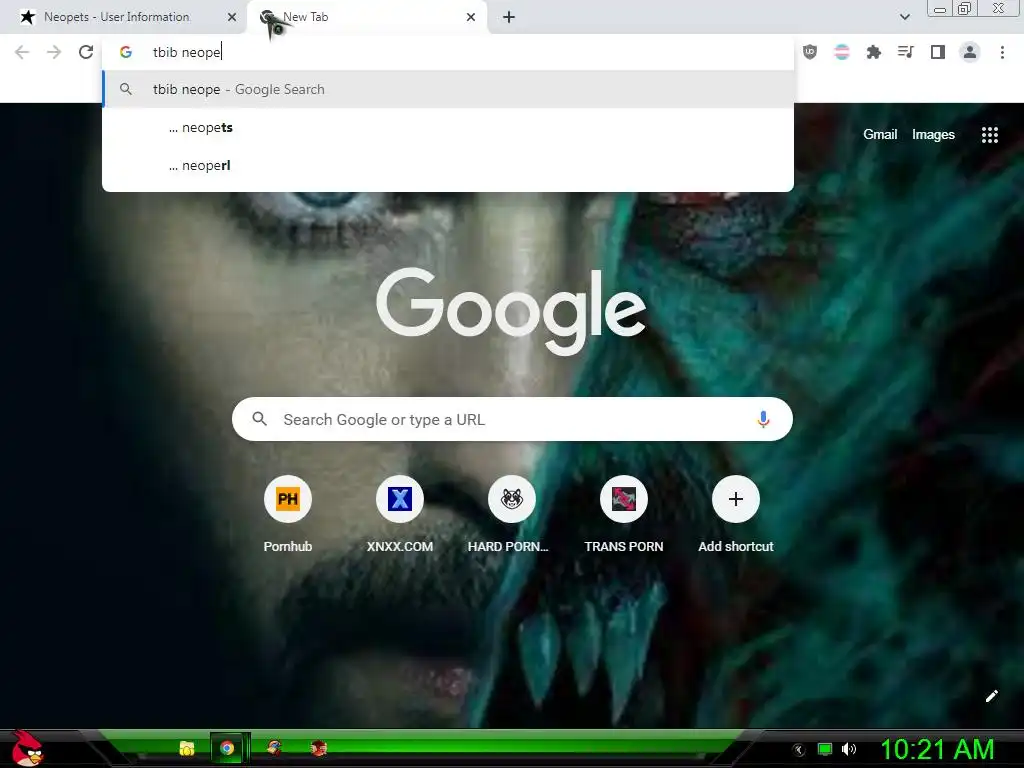The height and width of the screenshot is (768, 1024).
Task: Open the Images link
Action: pyautogui.click(x=933, y=135)
